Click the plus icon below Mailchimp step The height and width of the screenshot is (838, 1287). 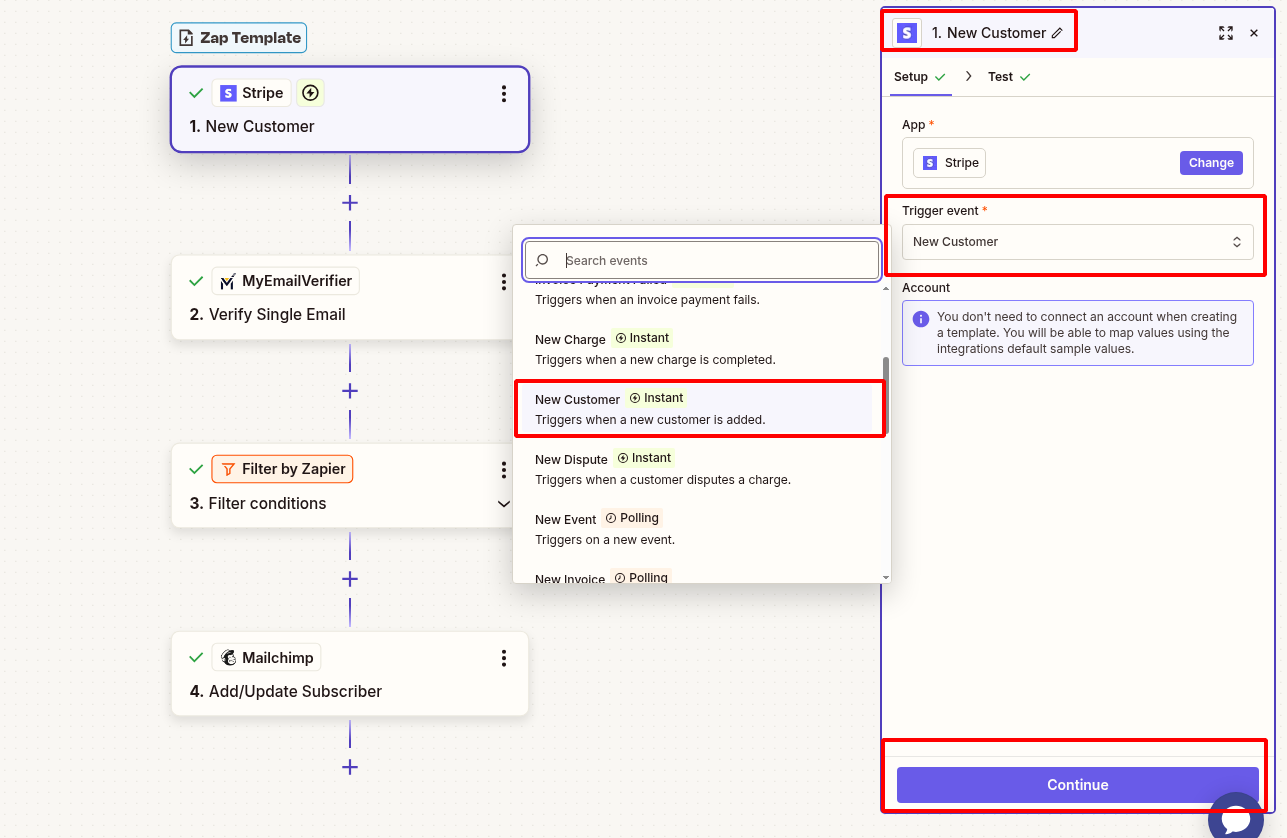tap(349, 767)
